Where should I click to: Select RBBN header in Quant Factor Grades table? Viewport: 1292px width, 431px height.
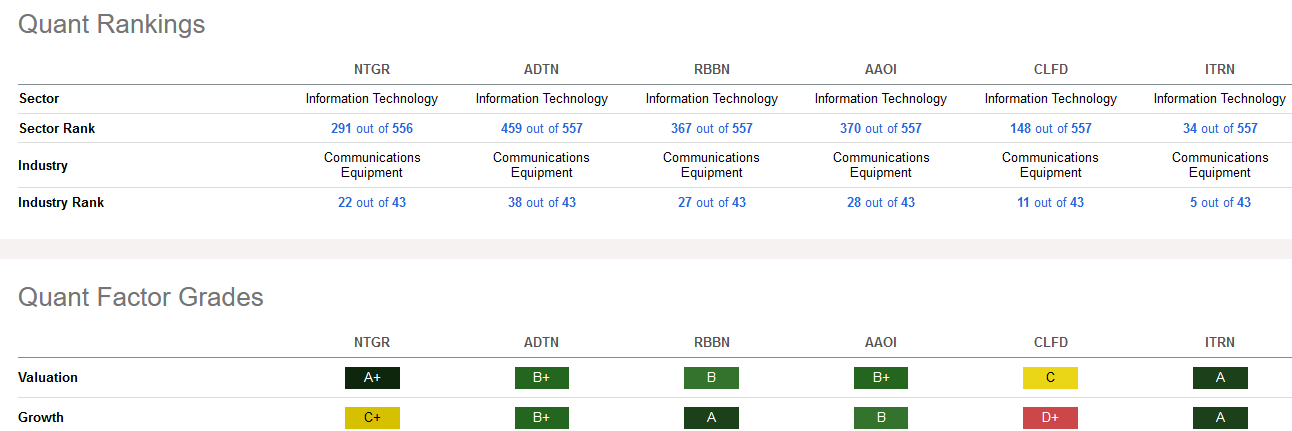[712, 342]
